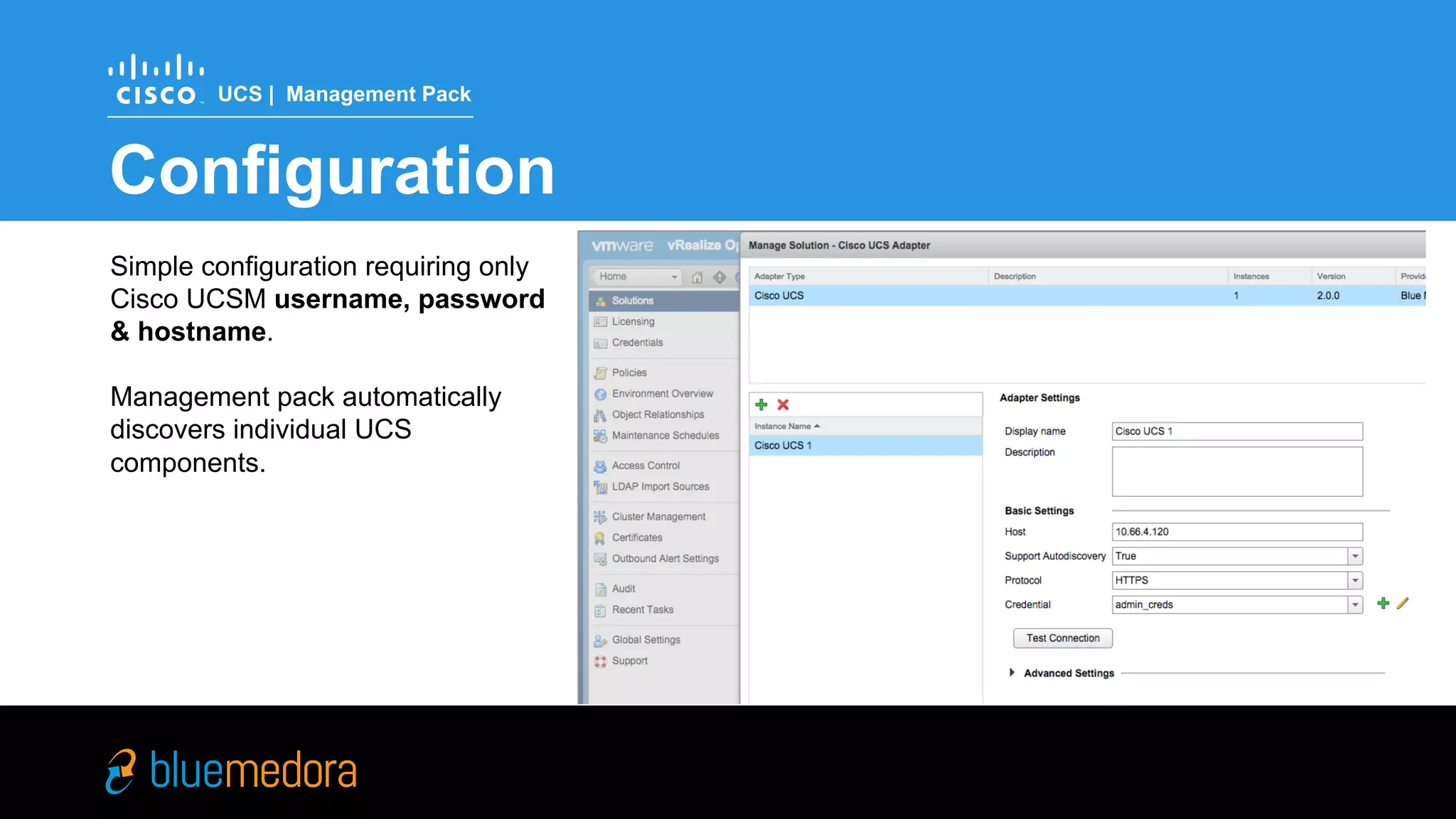Click the Cluster Management icon
The width and height of the screenshot is (1456, 819).
click(601, 518)
